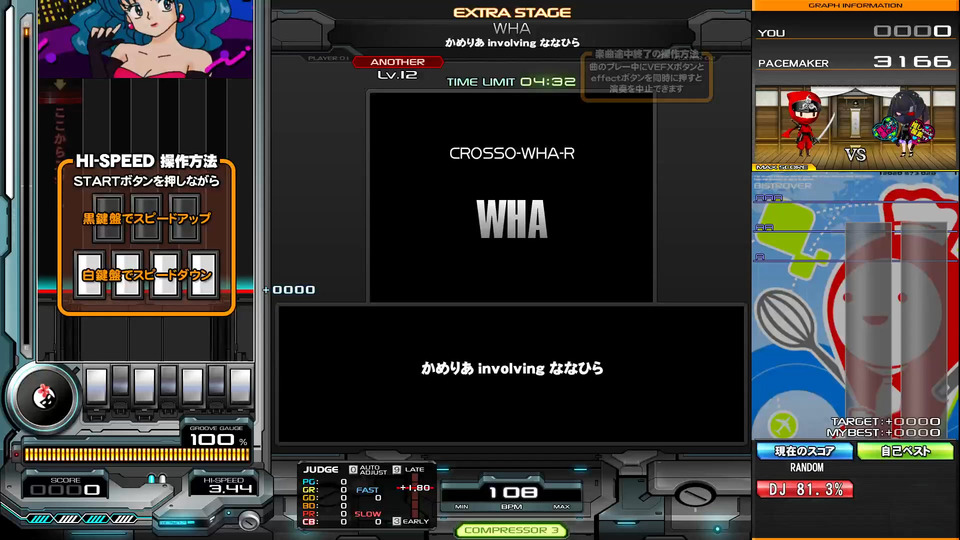Screen dimensions: 960x540
Task: Click the rightmost white key below the lane
Action: click(240, 386)
